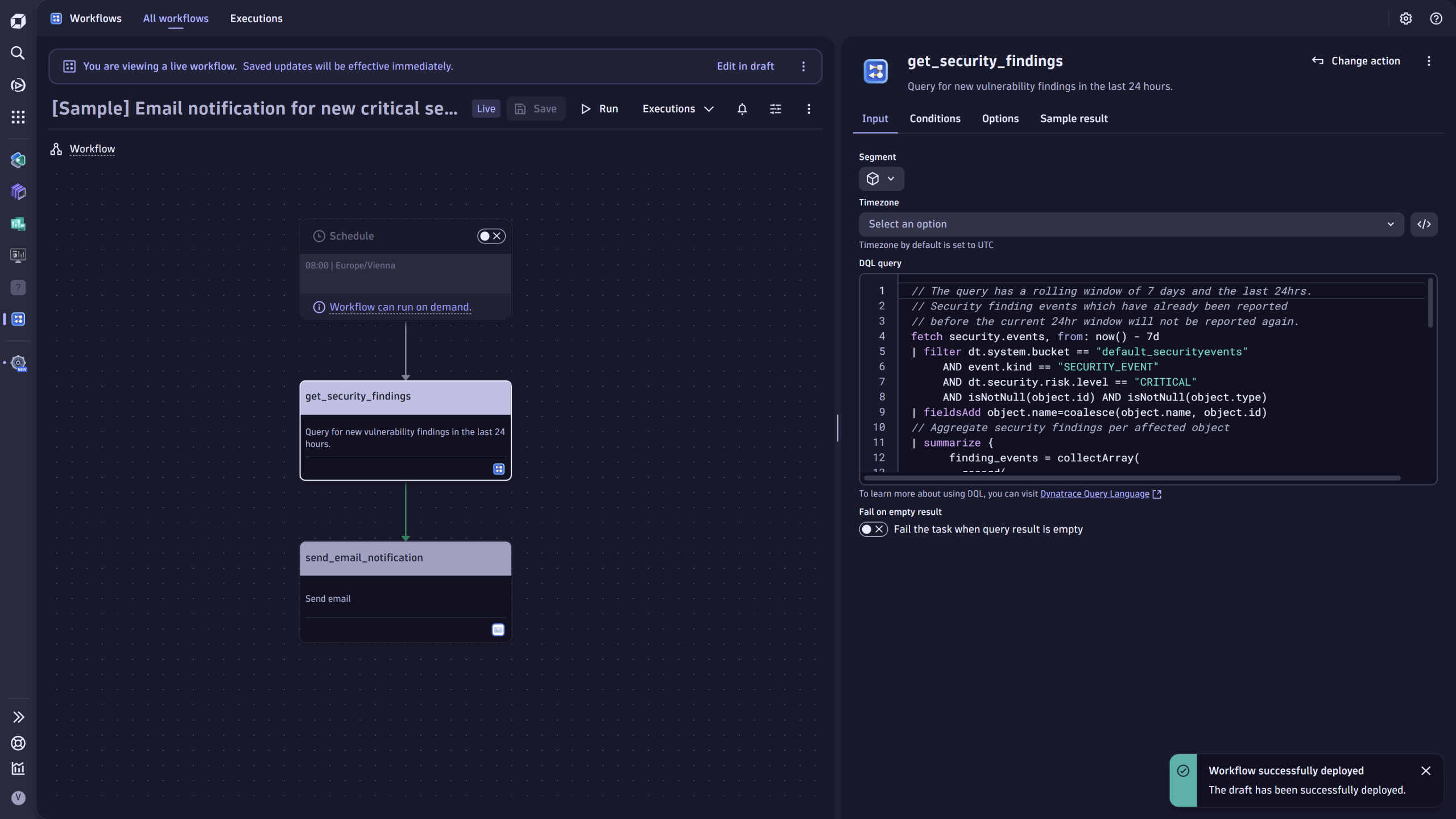Screen dimensions: 1456x819
Task: Open the help question mark in top right
Action: 1436,19
